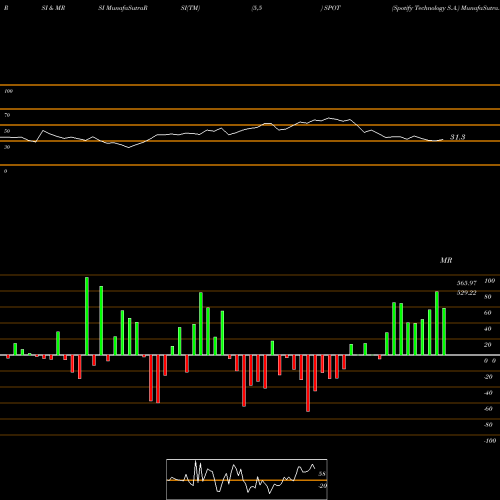Click the tallest green MR histogram bar
Viewport: 500px width, 500px height.
pyautogui.click(x=87, y=316)
